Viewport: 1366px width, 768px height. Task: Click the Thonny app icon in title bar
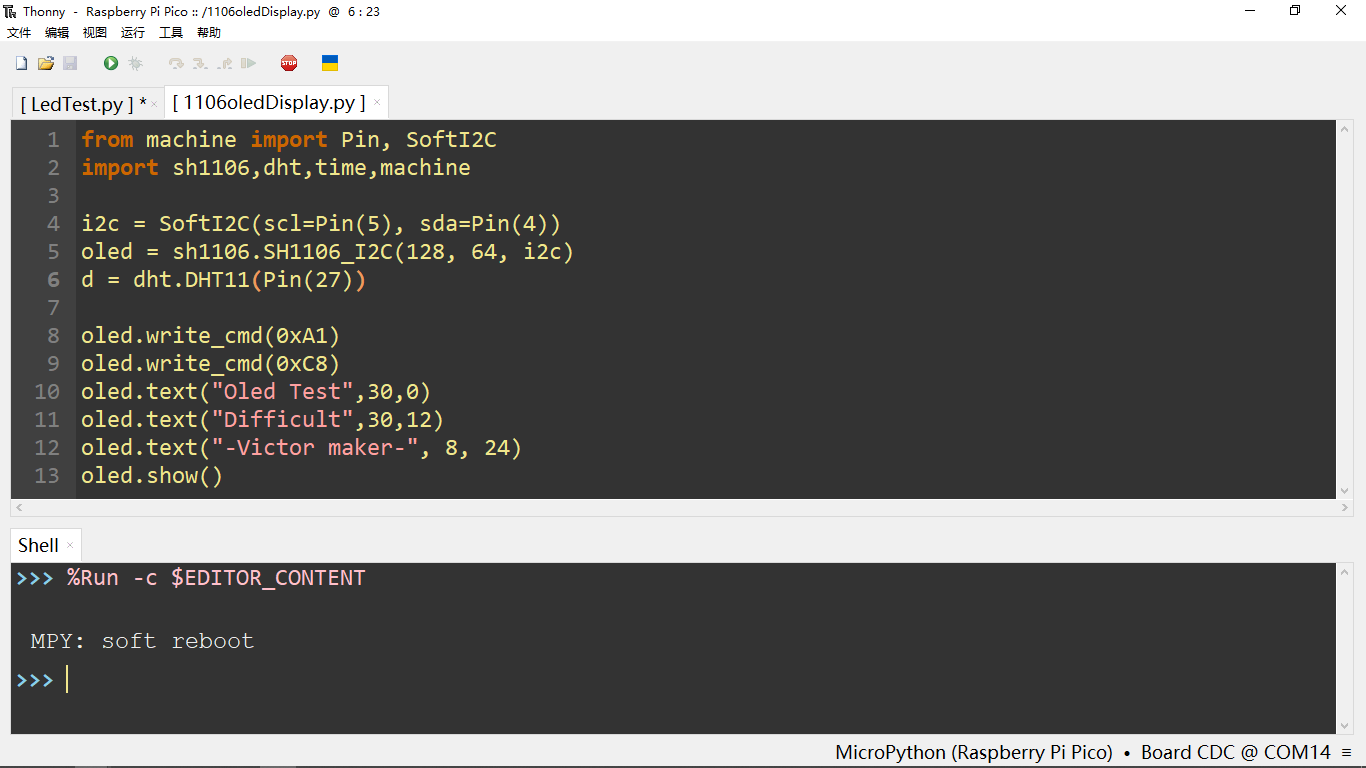10,11
